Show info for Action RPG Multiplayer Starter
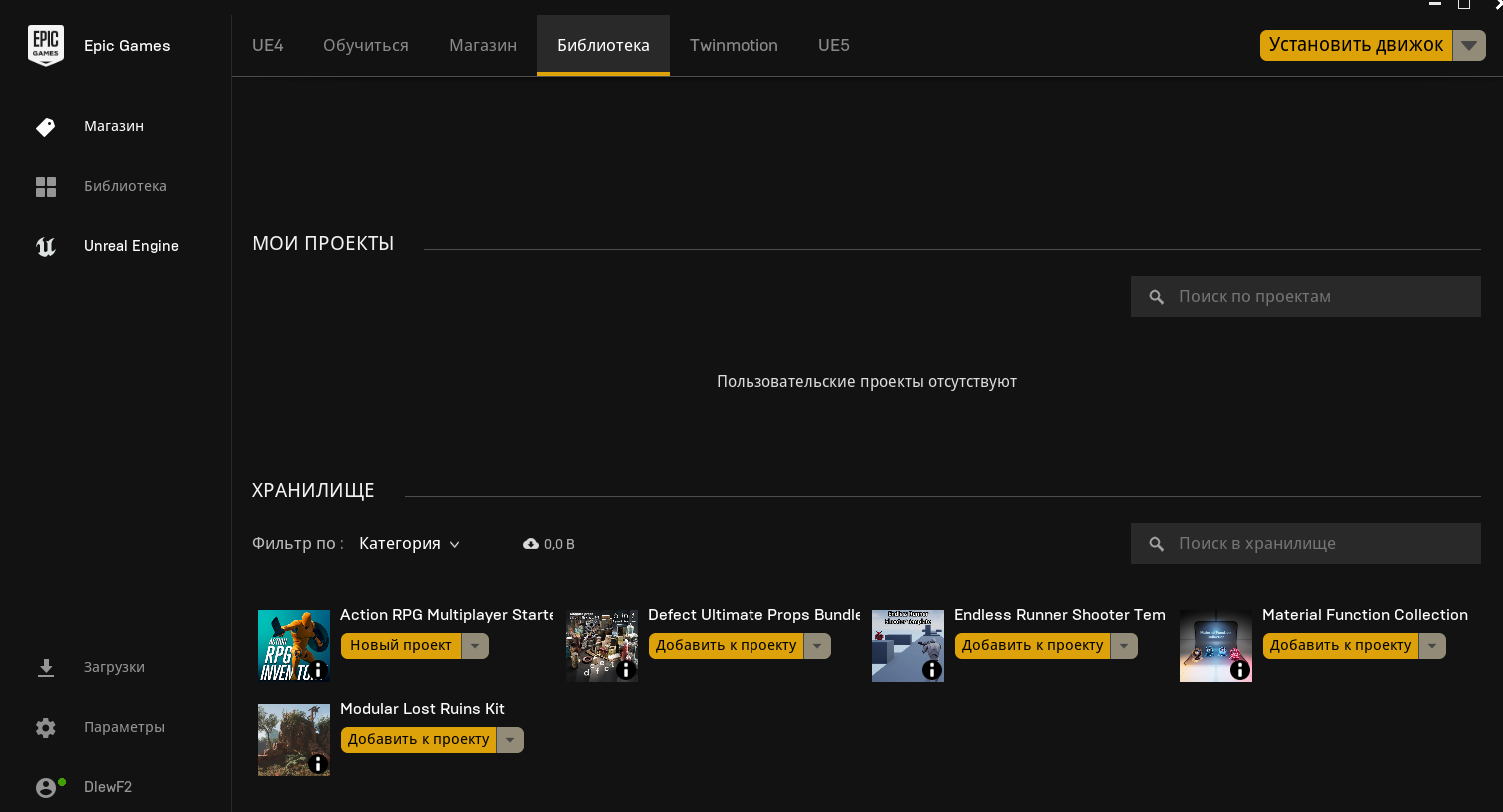The height and width of the screenshot is (812, 1503). [x=318, y=670]
